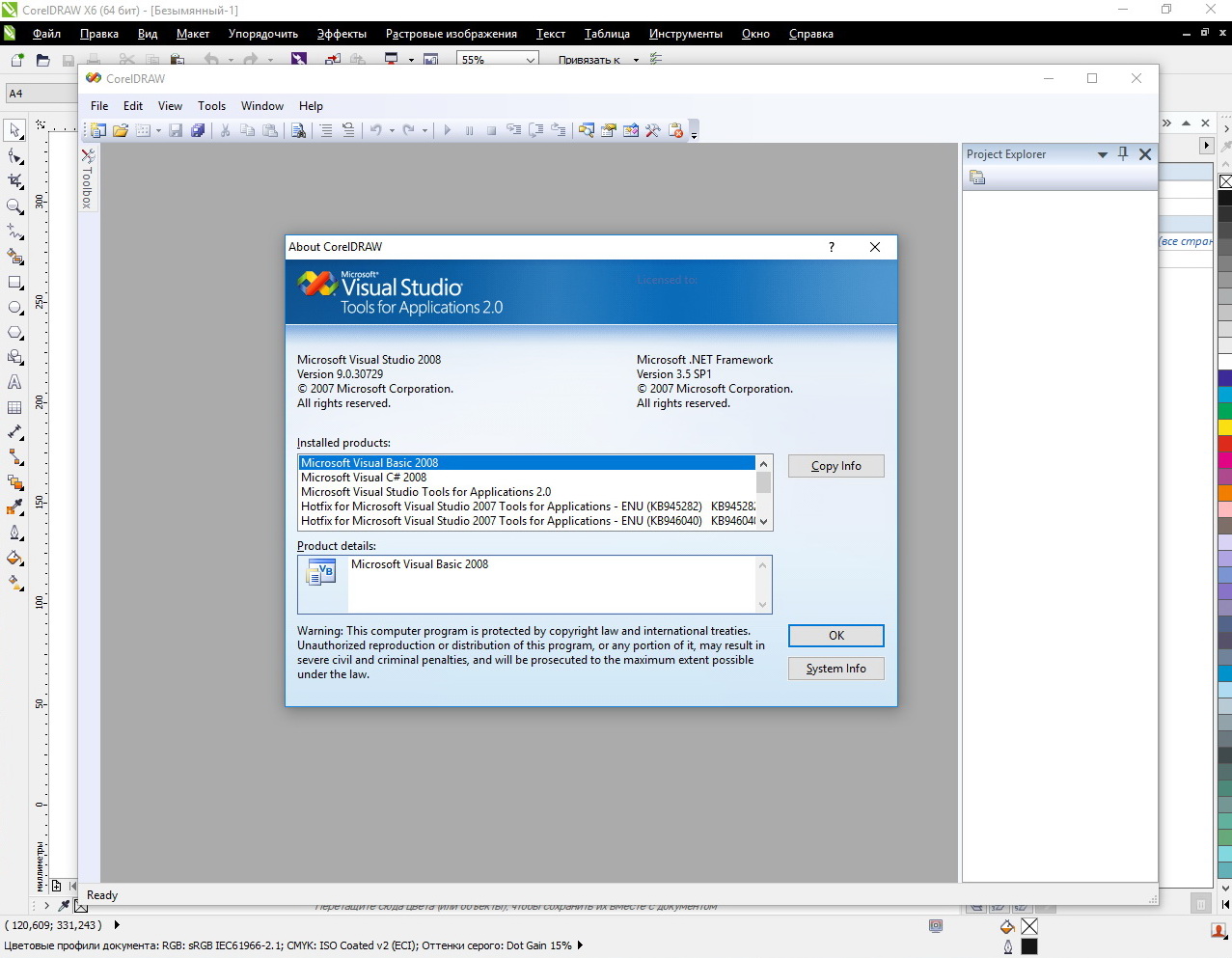
Task: Select the Interactive Fill tool
Action: (14, 584)
